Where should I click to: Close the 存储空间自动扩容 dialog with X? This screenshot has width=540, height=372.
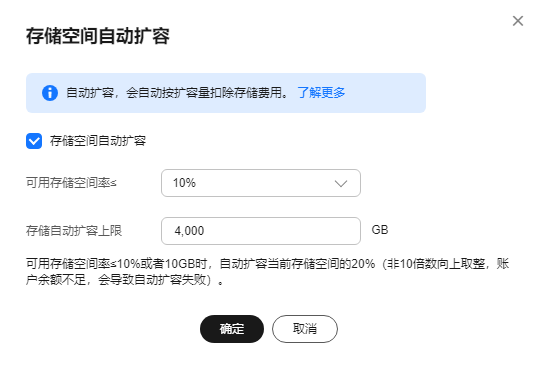click(518, 21)
